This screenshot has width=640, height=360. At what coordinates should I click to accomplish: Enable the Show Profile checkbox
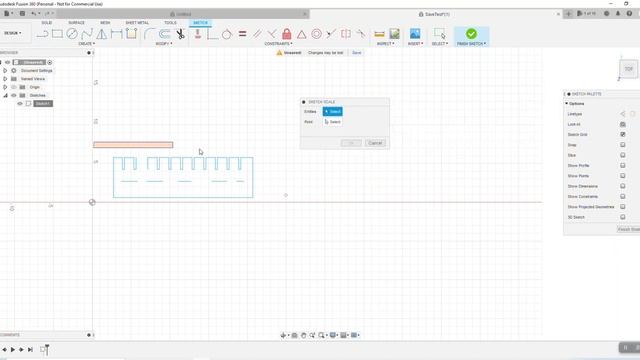click(x=622, y=165)
